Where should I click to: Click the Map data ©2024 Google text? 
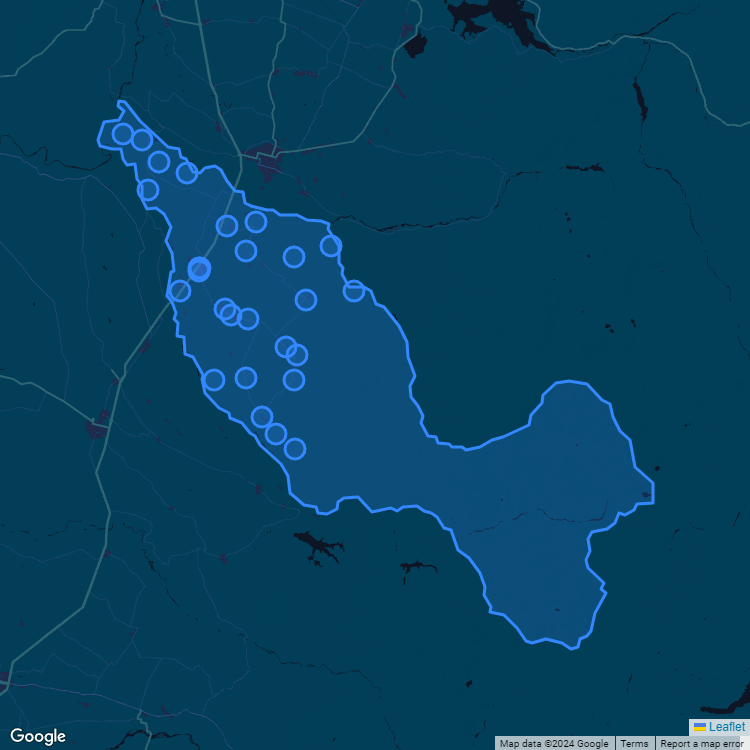(554, 743)
